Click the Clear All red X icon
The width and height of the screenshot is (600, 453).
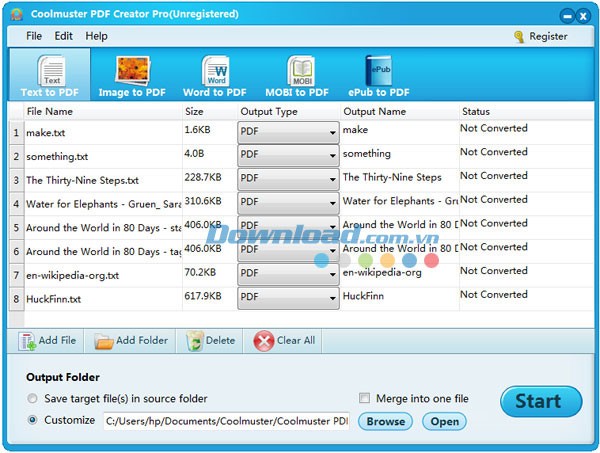[264, 341]
